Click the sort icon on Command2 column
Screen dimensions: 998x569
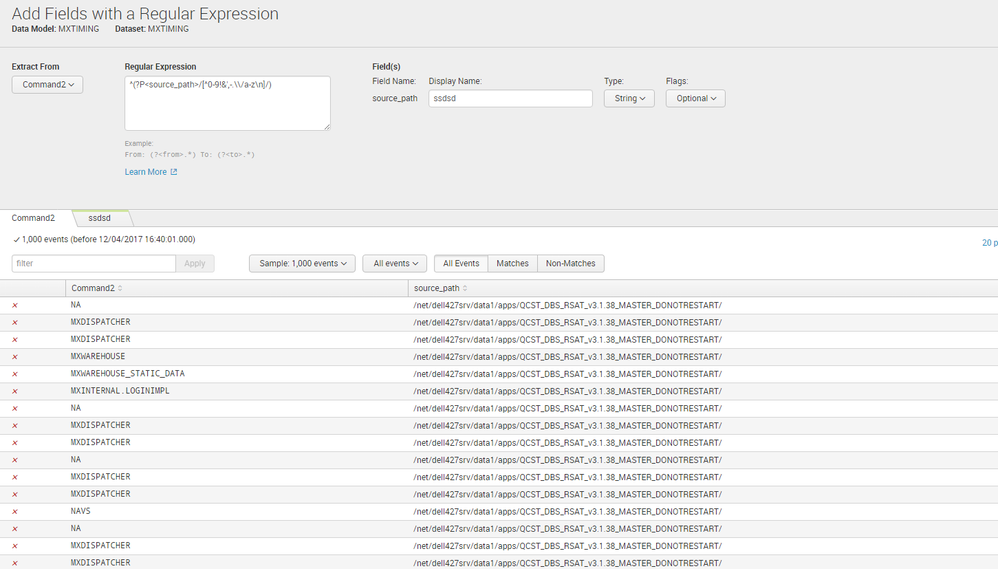pyautogui.click(x=121, y=288)
